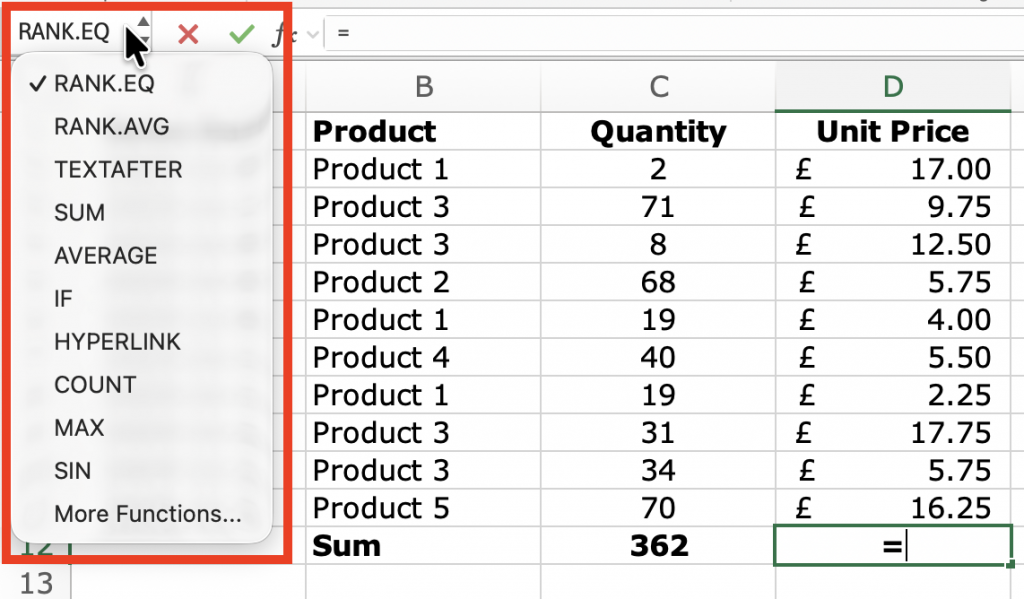
Task: Pick TEXTAFTER from the function list
Action: (x=118, y=170)
